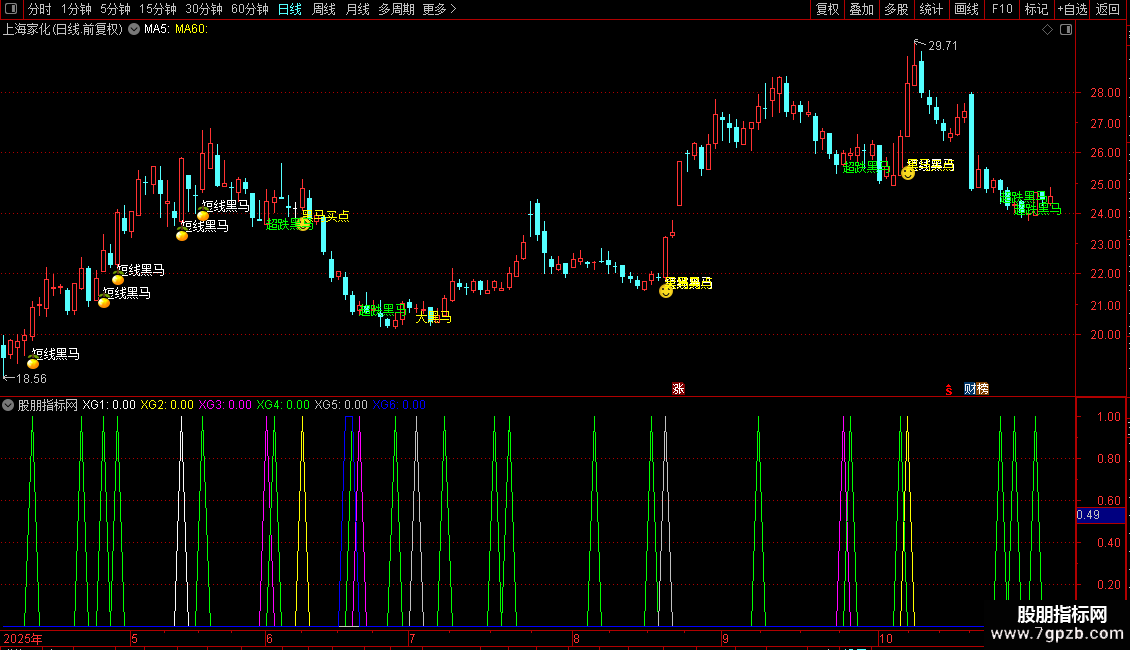Image resolution: width=1130 pixels, height=650 pixels.
Task: Open the 多周期 multi-period view
Action: click(x=396, y=9)
